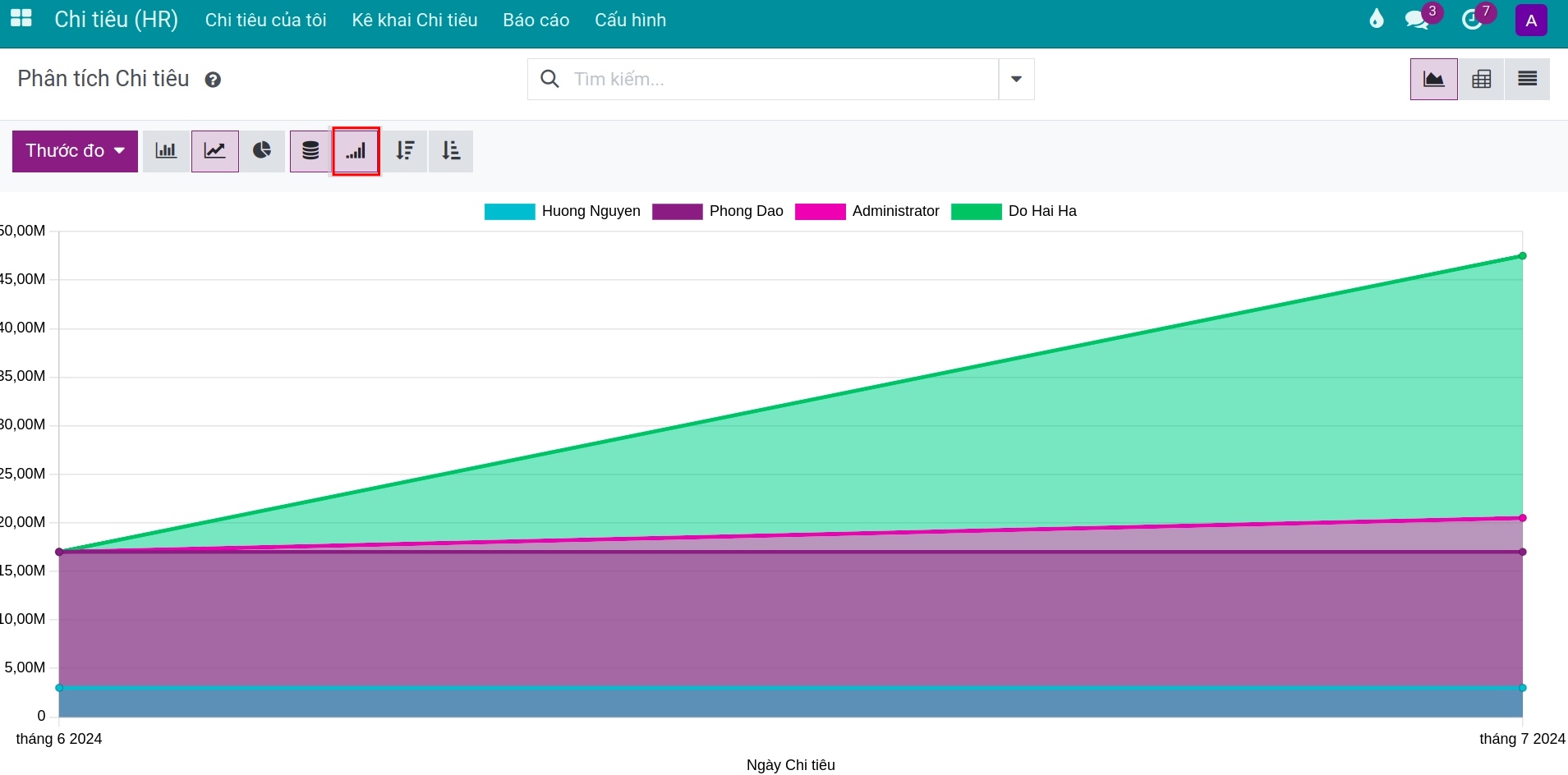Click the search magnifier icon
Viewport: 1568px width, 775px height.
[x=549, y=79]
